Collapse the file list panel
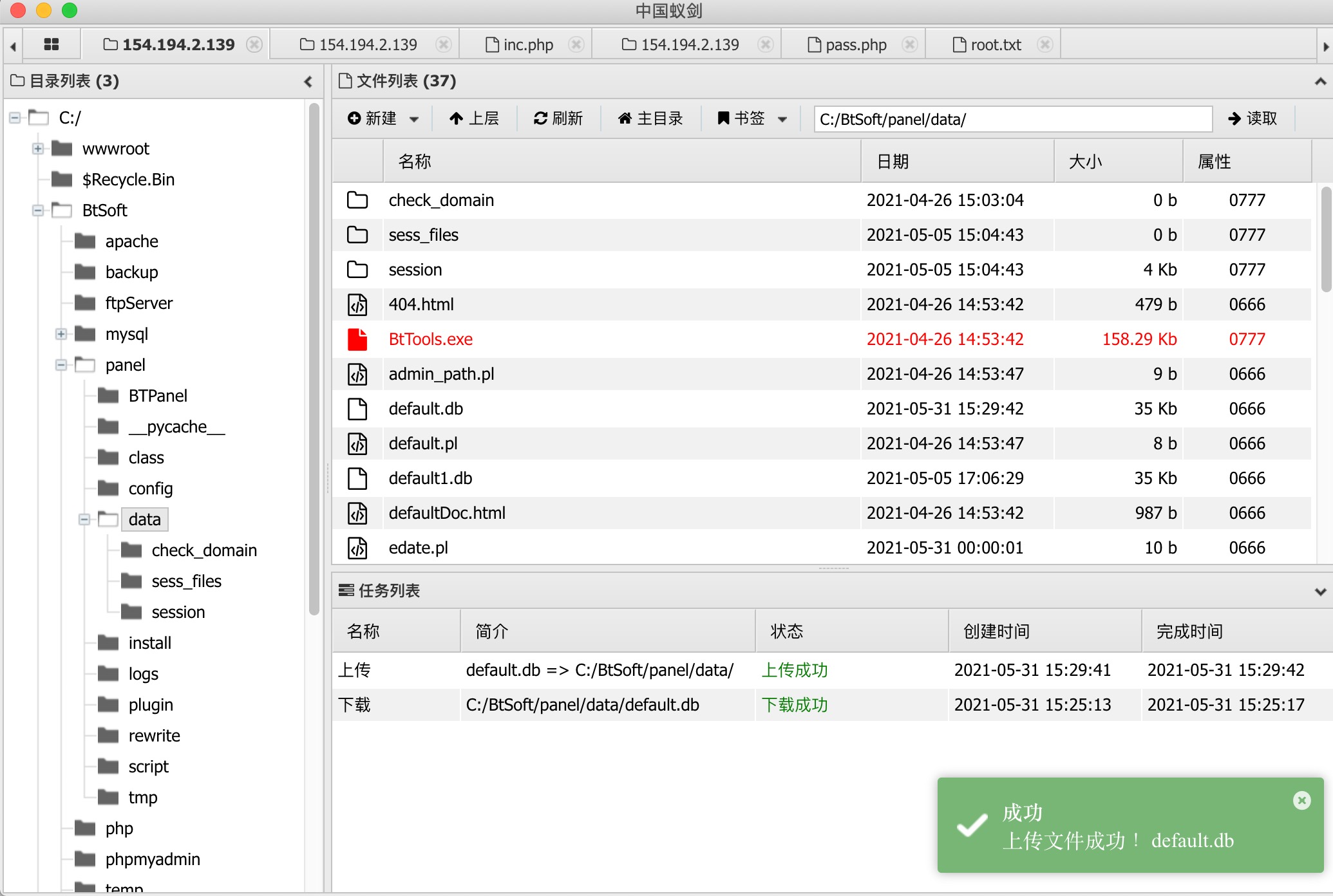Viewport: 1333px width, 896px height. (1320, 81)
